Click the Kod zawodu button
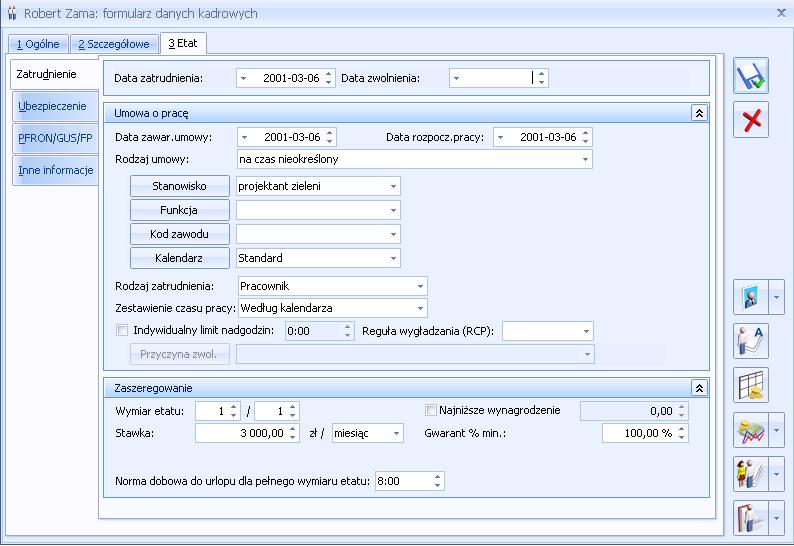794x546 pixels. (180, 235)
